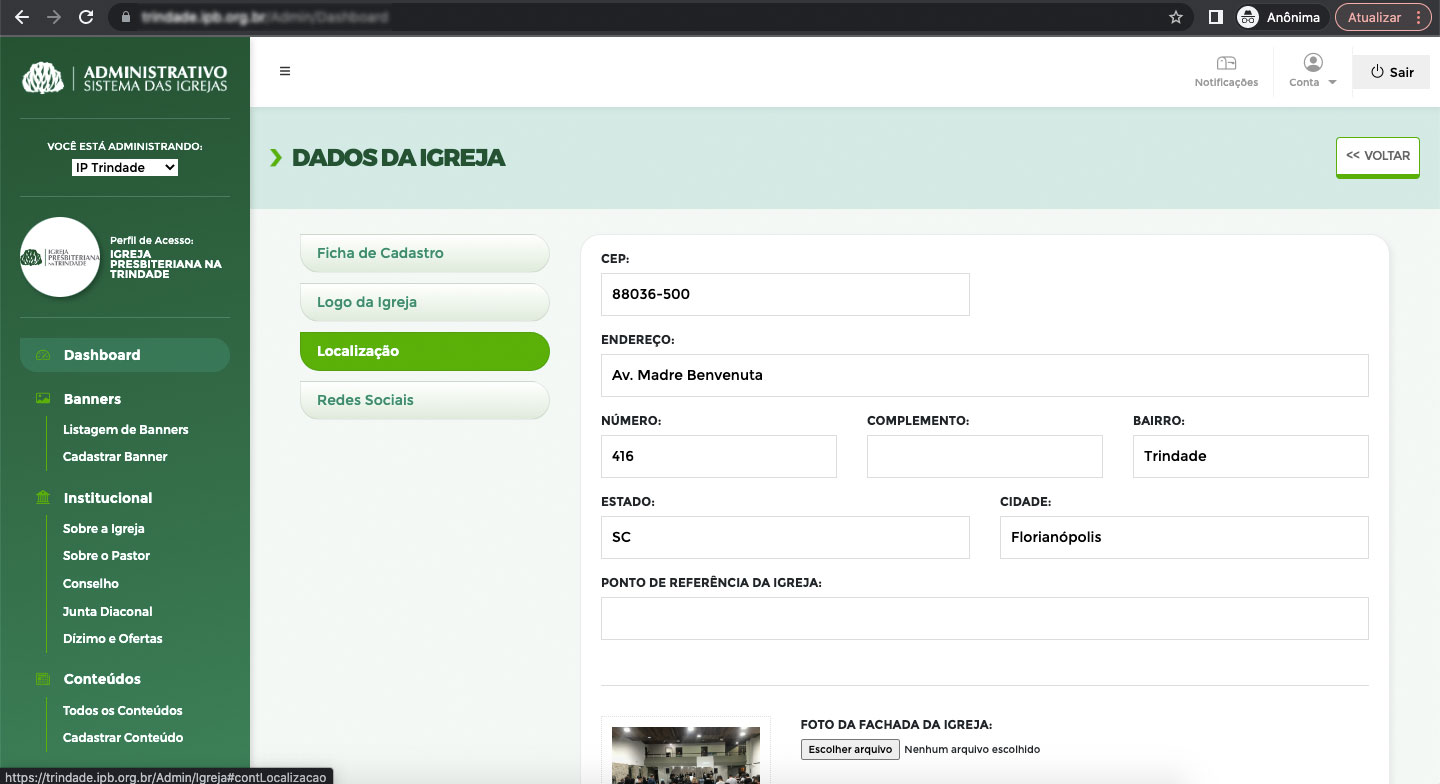Screen dimensions: 1440x784
Task: Open the Logo da Igreja tab
Action: coord(424,302)
